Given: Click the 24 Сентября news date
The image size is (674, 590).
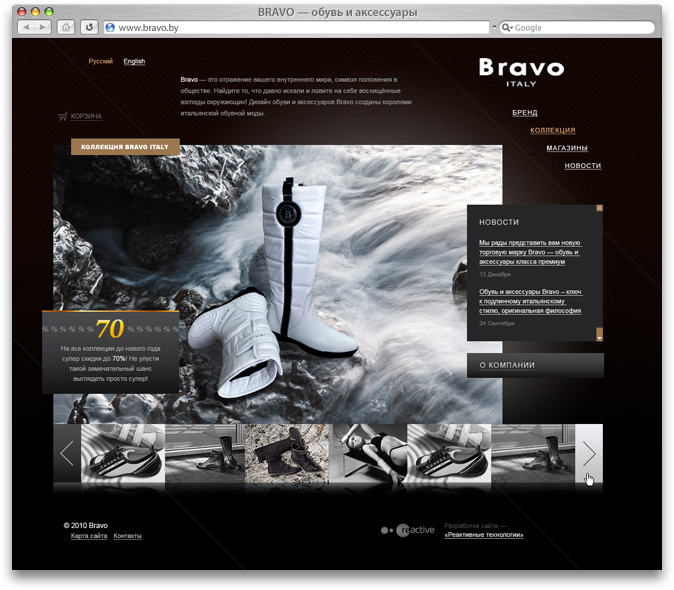Looking at the screenshot, I should point(496,323).
